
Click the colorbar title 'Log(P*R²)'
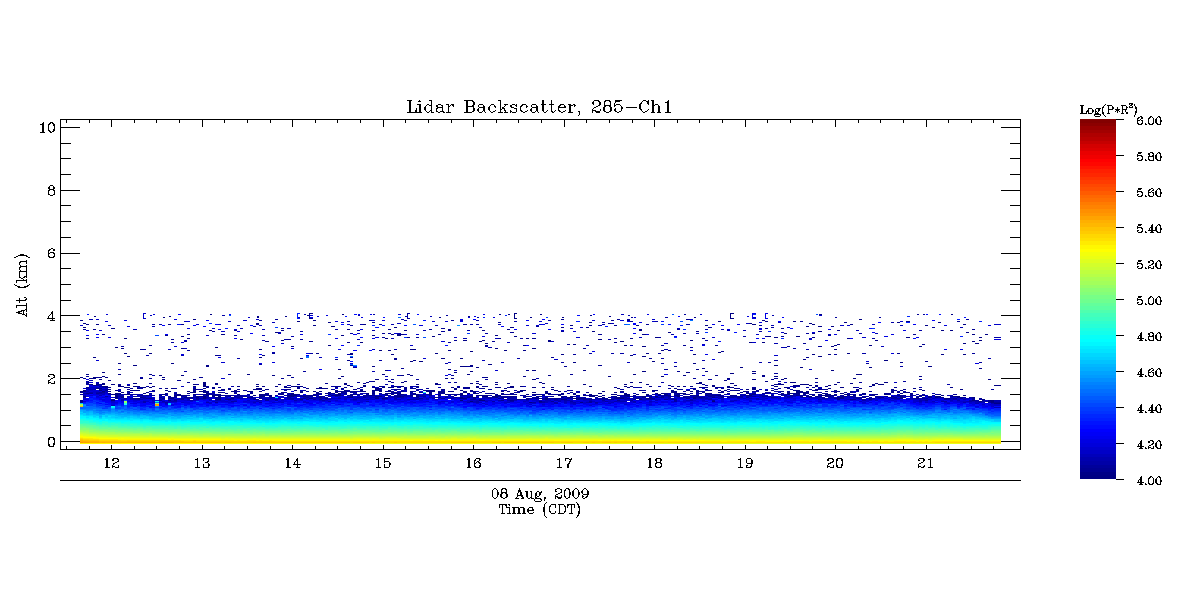click(1108, 108)
